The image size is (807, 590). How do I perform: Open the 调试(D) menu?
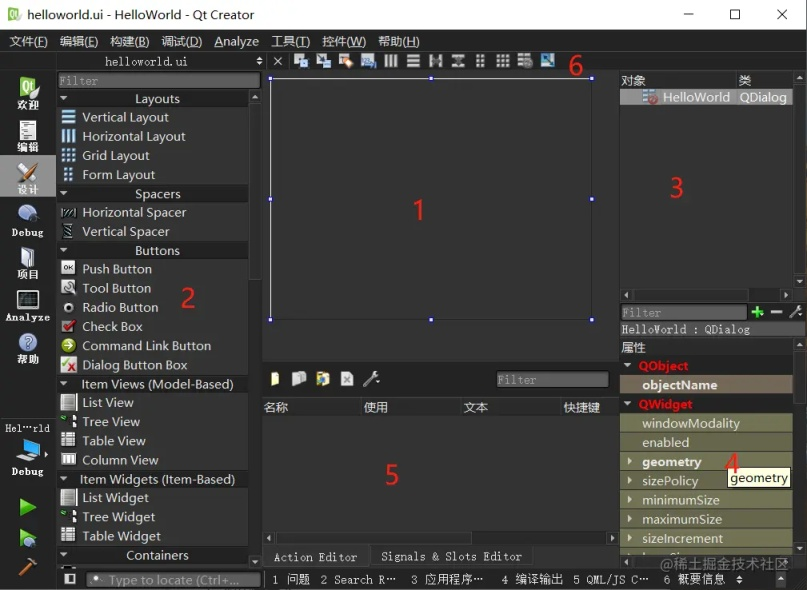182,41
